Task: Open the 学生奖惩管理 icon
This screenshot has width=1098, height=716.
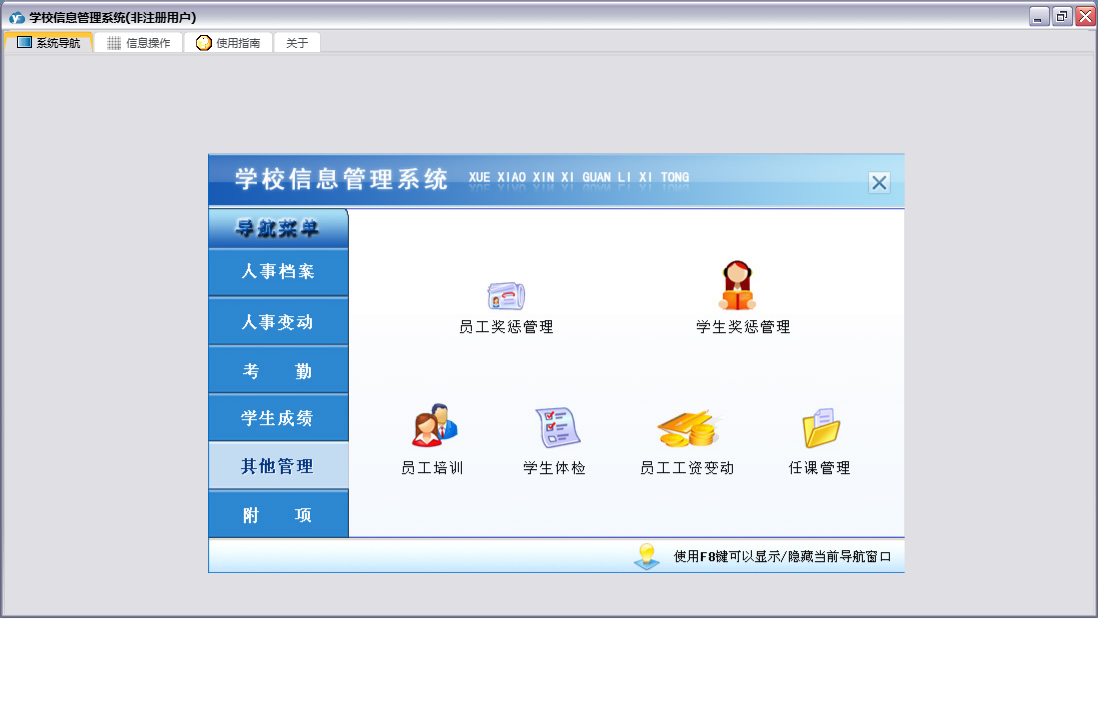Action: point(737,285)
